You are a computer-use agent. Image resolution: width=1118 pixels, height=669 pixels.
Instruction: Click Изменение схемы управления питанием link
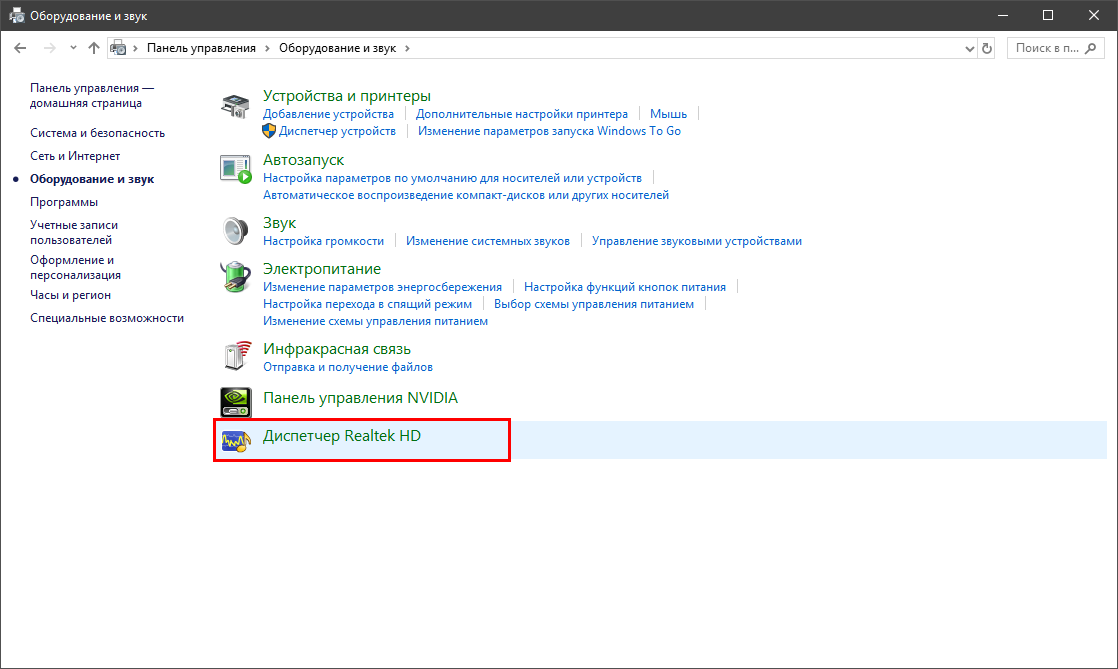pyautogui.click(x=375, y=321)
